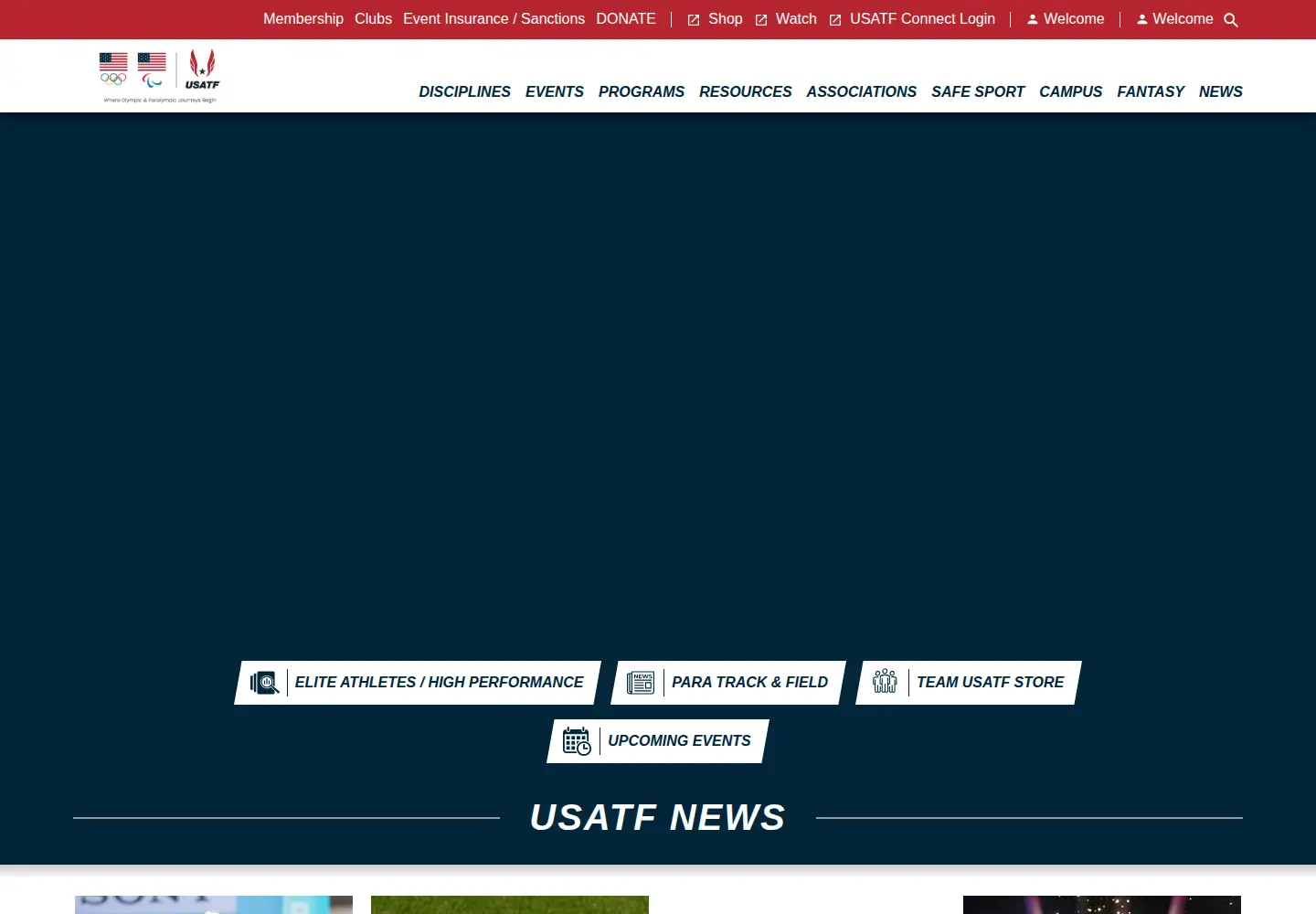Open the Disciplines menu
This screenshot has height=914, width=1316.
click(464, 91)
